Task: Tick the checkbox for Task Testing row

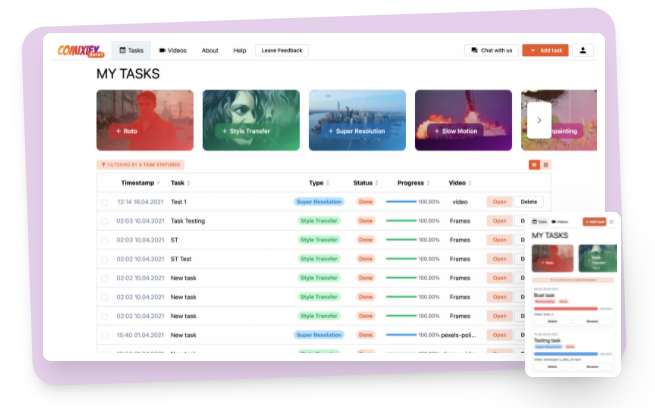Action: pyautogui.click(x=104, y=221)
